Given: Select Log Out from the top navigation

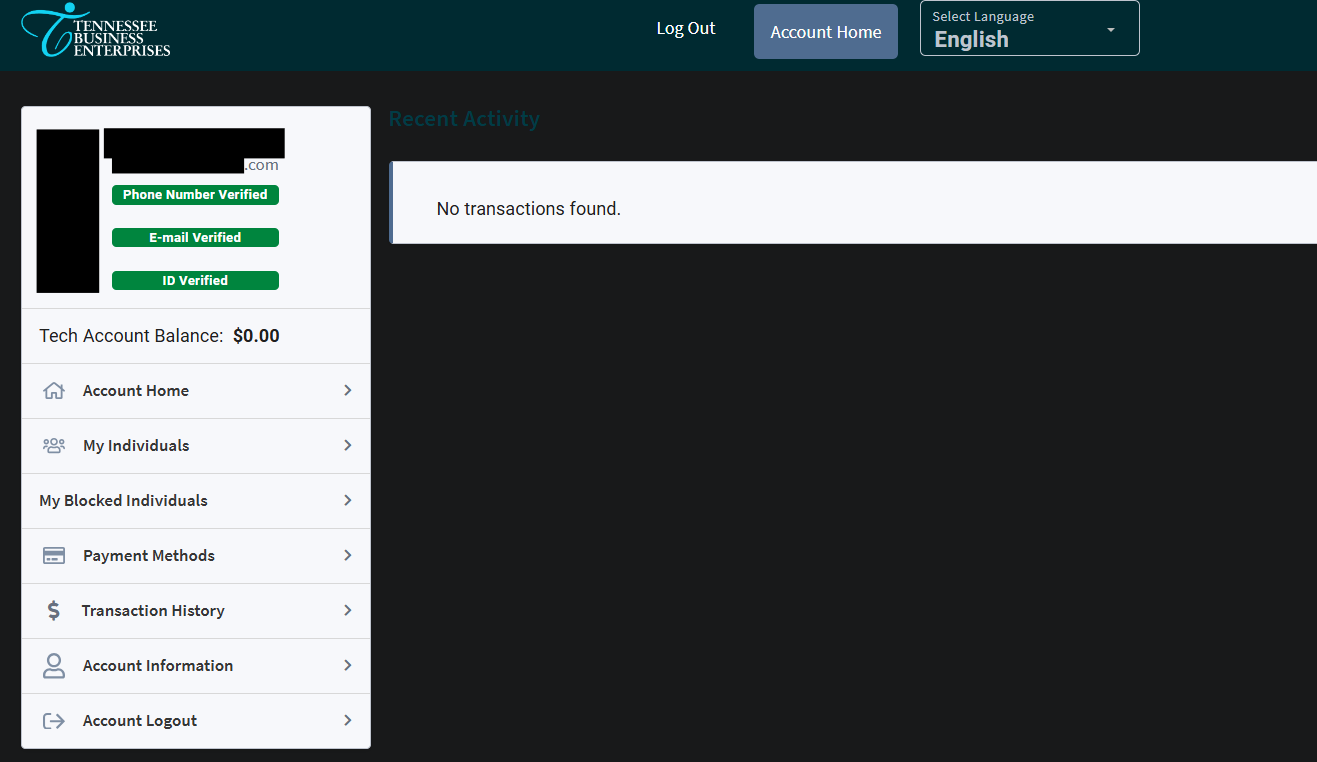Looking at the screenshot, I should click(x=685, y=28).
